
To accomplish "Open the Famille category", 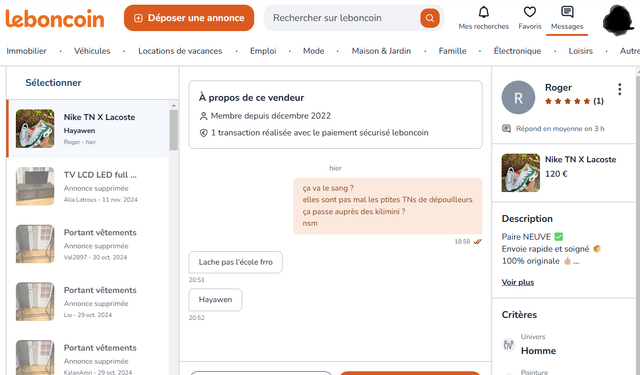I will pyautogui.click(x=452, y=51).
